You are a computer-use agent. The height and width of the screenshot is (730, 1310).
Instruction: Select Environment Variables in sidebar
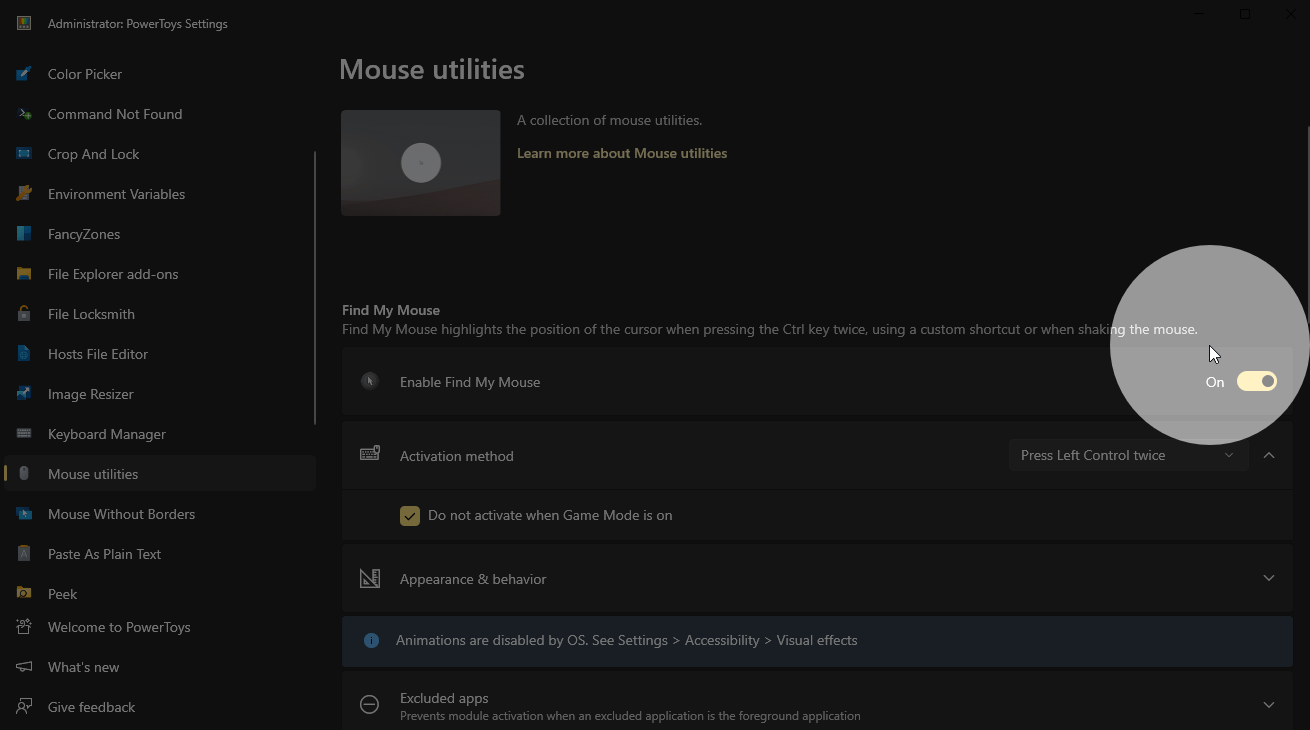tap(160, 194)
